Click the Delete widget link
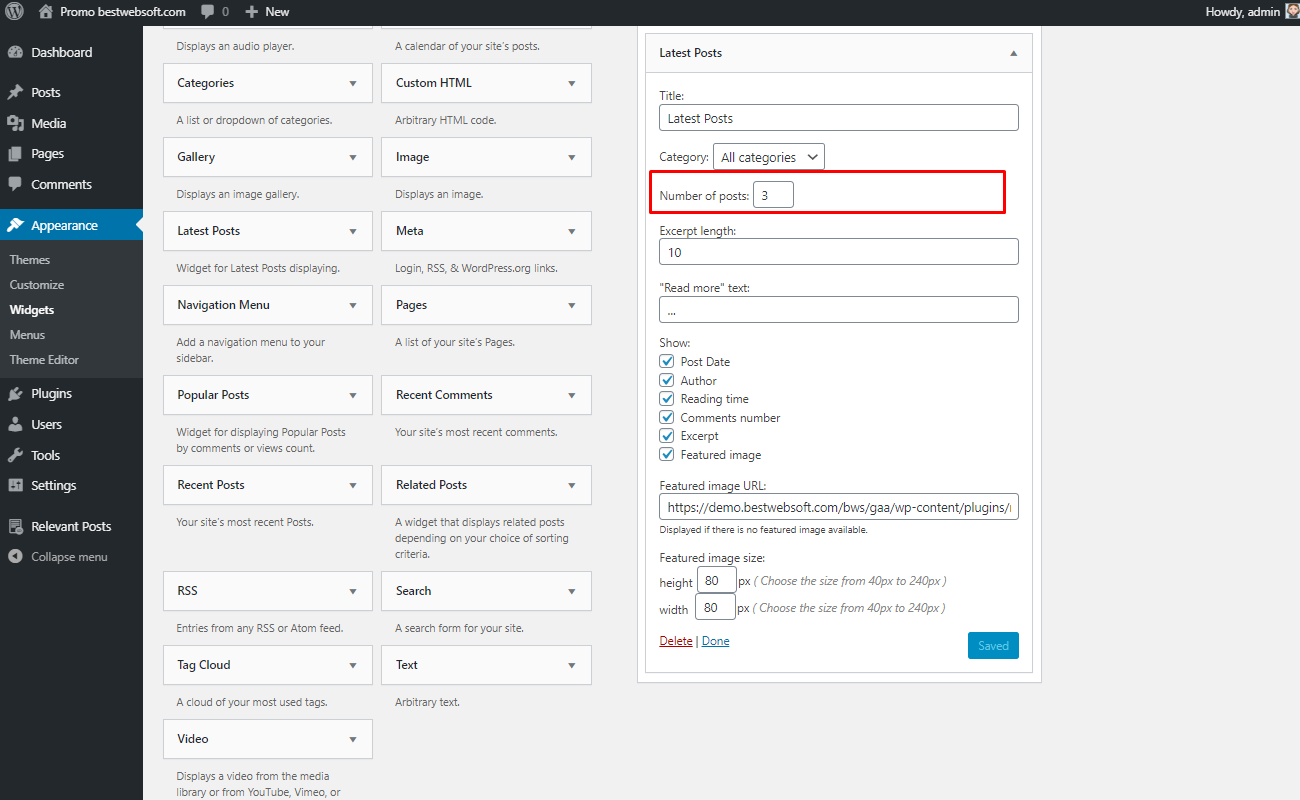 point(676,641)
